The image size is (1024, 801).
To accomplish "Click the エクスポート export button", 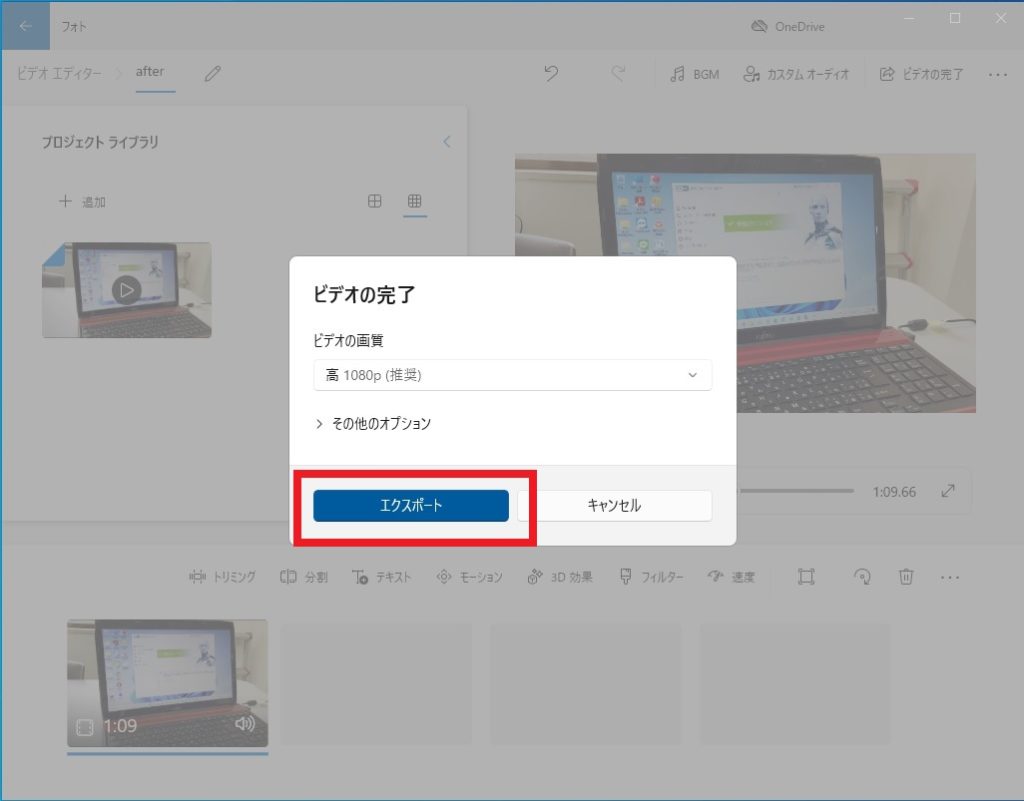I will 411,506.
